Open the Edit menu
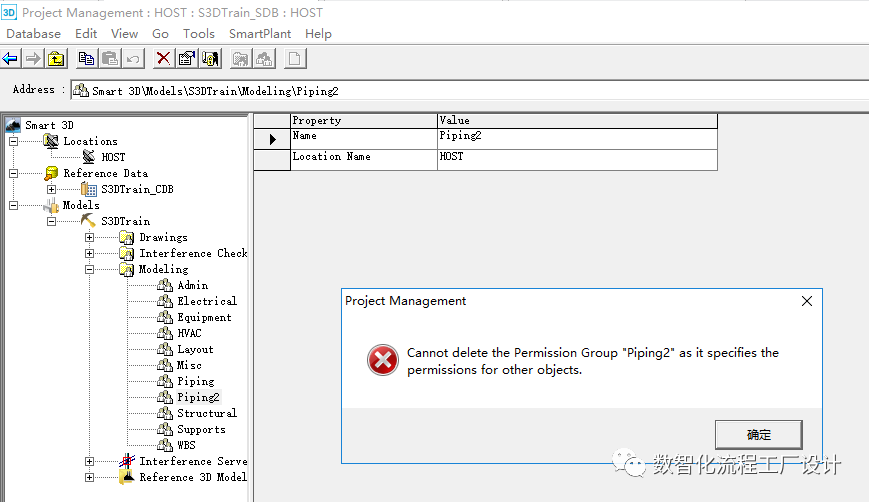 (x=86, y=34)
